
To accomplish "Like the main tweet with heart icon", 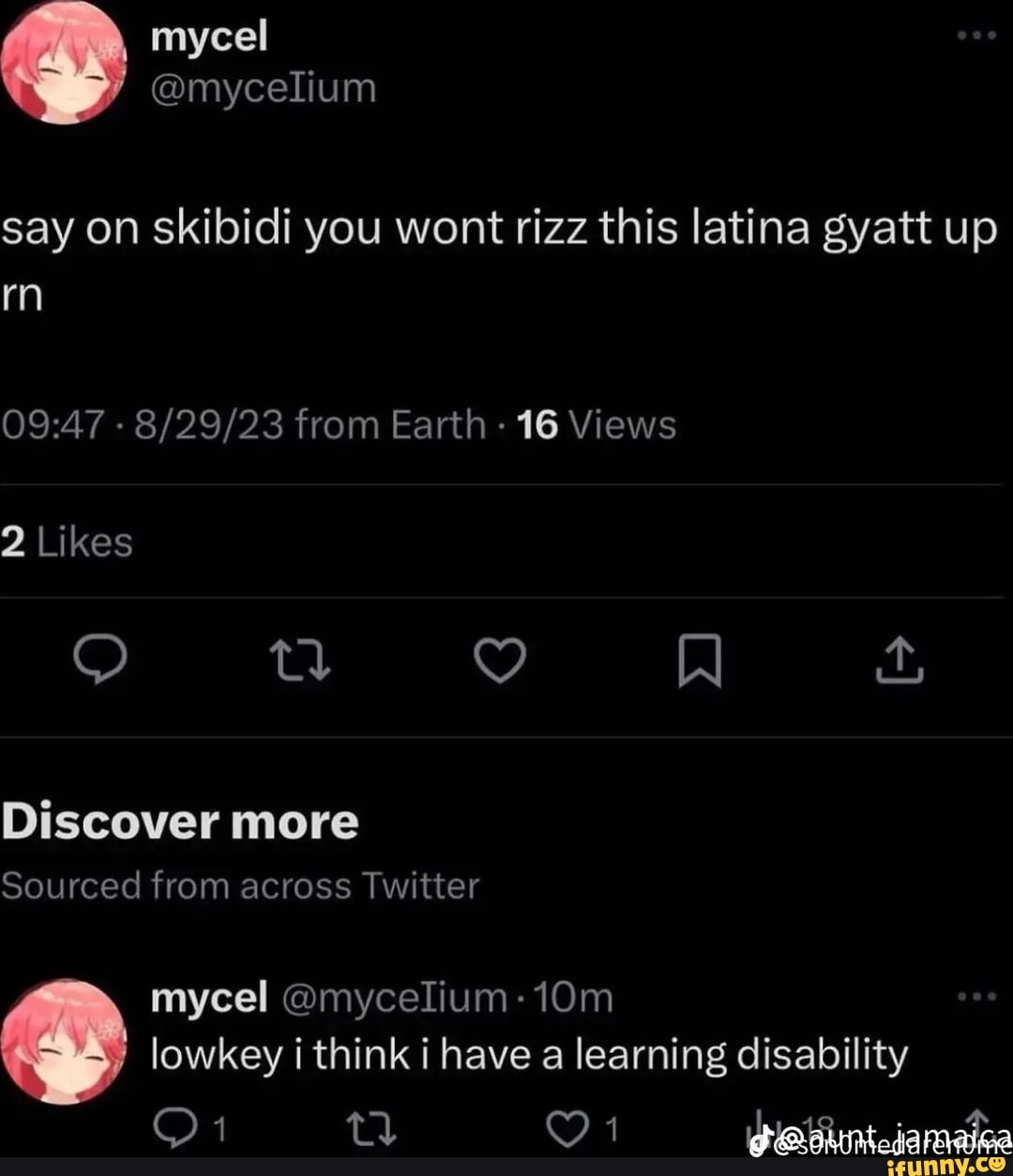I will (x=500, y=661).
